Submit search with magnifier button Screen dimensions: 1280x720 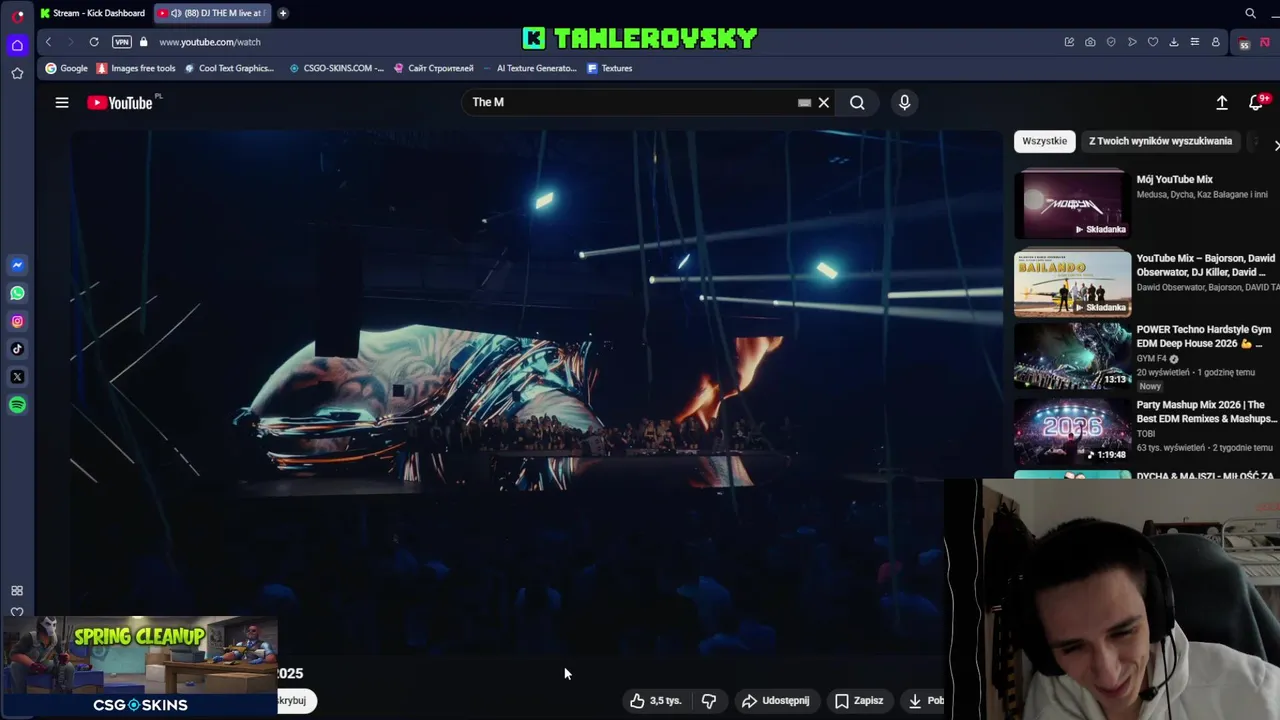[x=857, y=102]
